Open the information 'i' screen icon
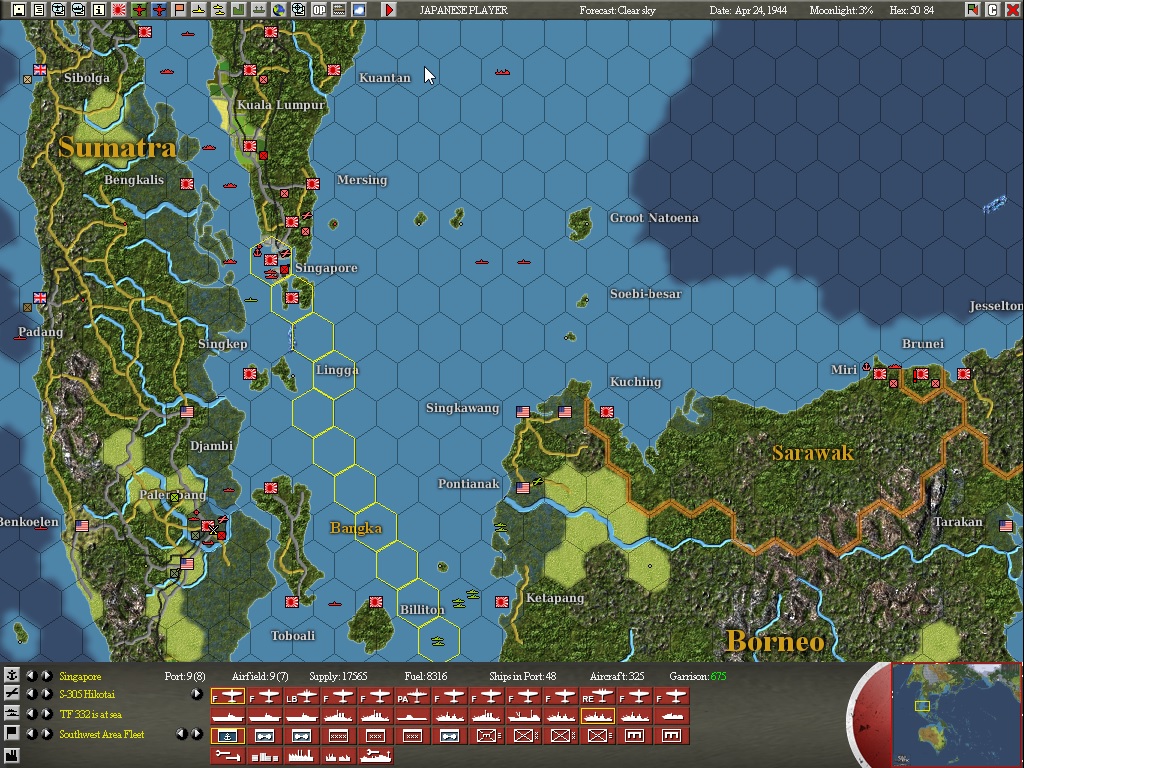Screen dimensions: 1152x768 (98, 10)
